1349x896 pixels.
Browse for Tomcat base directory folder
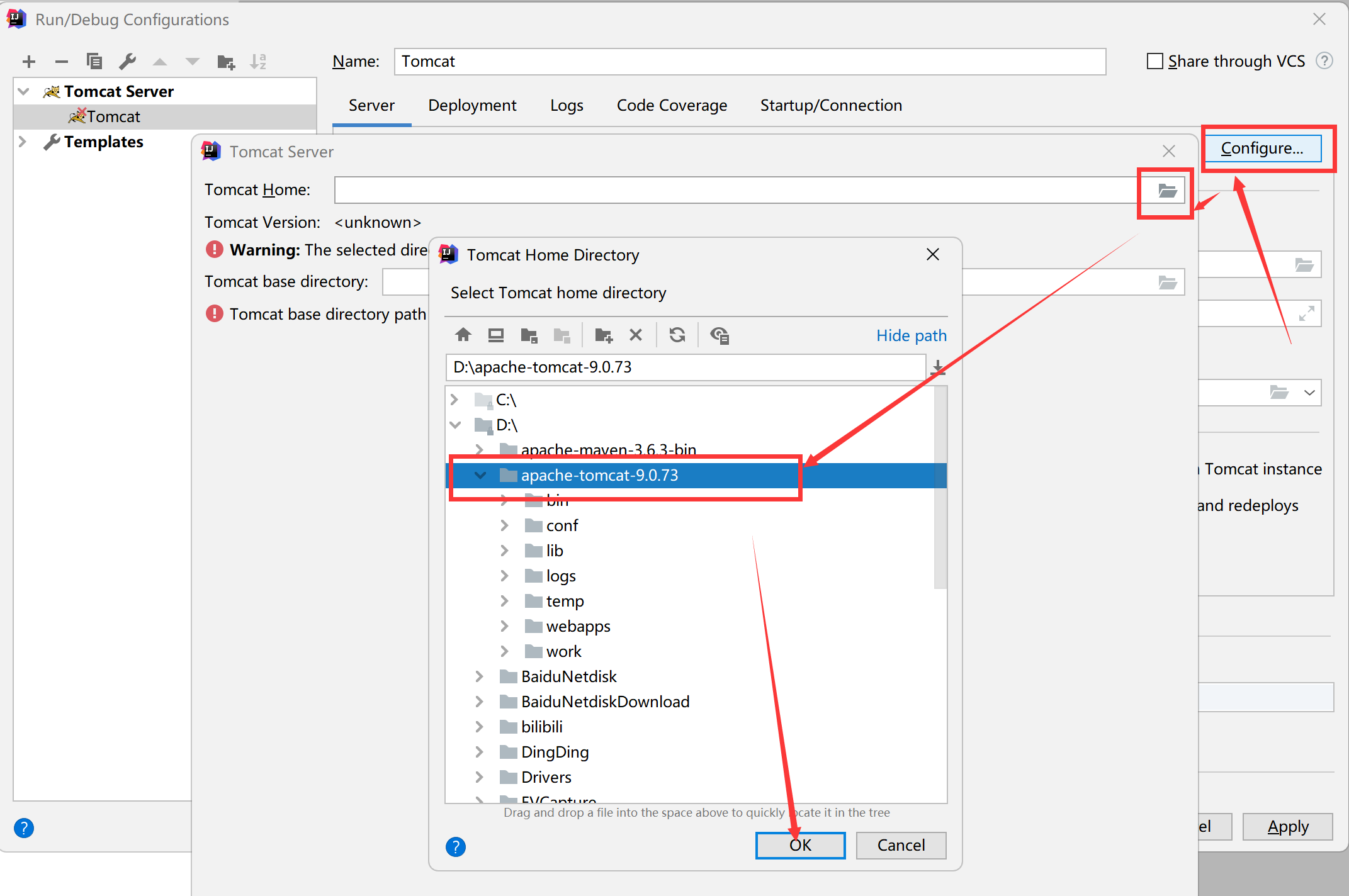1167,283
